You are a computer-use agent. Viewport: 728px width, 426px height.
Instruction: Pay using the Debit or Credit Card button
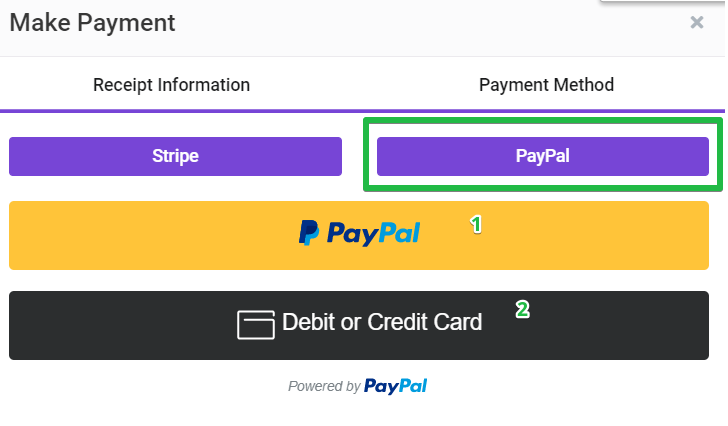click(359, 325)
